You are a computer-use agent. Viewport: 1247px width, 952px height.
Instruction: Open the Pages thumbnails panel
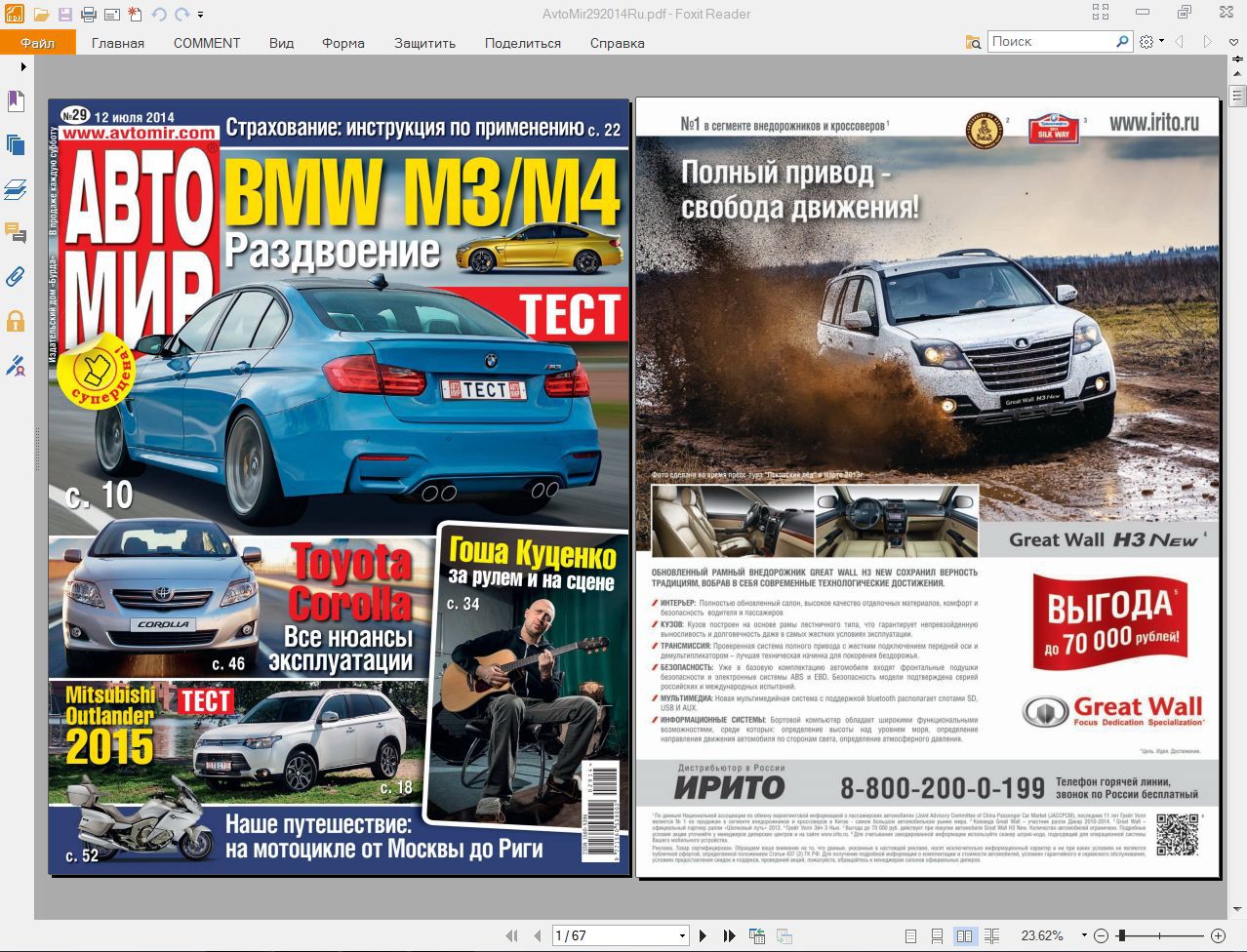(15, 145)
